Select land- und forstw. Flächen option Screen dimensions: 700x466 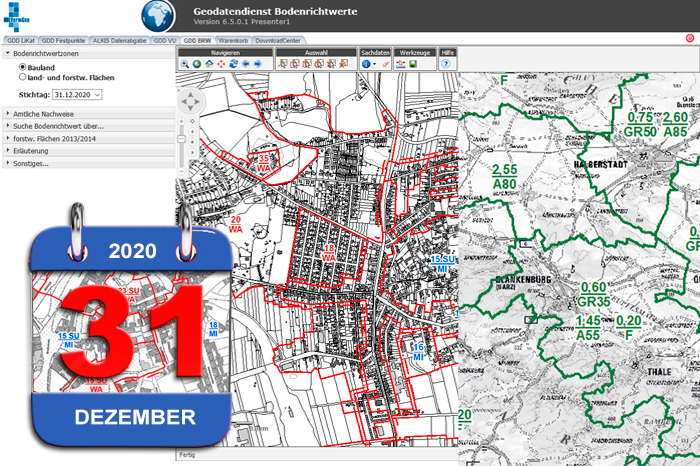click(x=23, y=77)
